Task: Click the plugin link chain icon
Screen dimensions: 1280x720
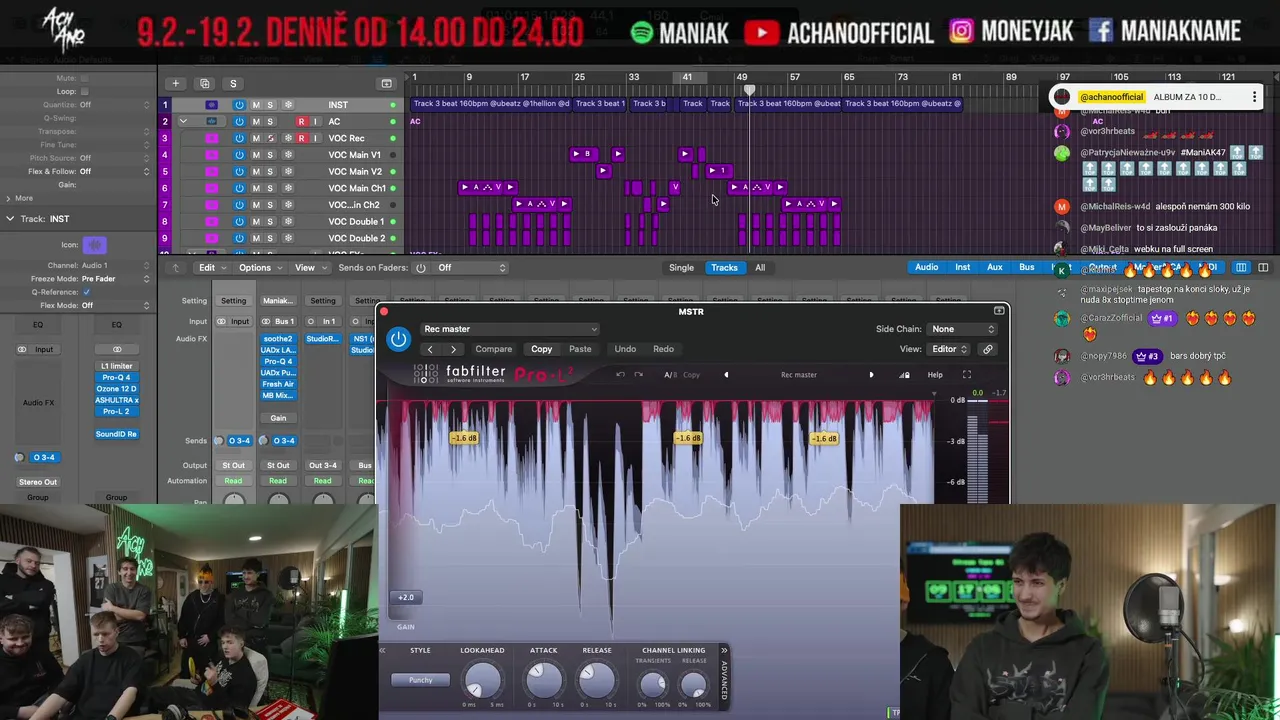Action: tap(988, 349)
